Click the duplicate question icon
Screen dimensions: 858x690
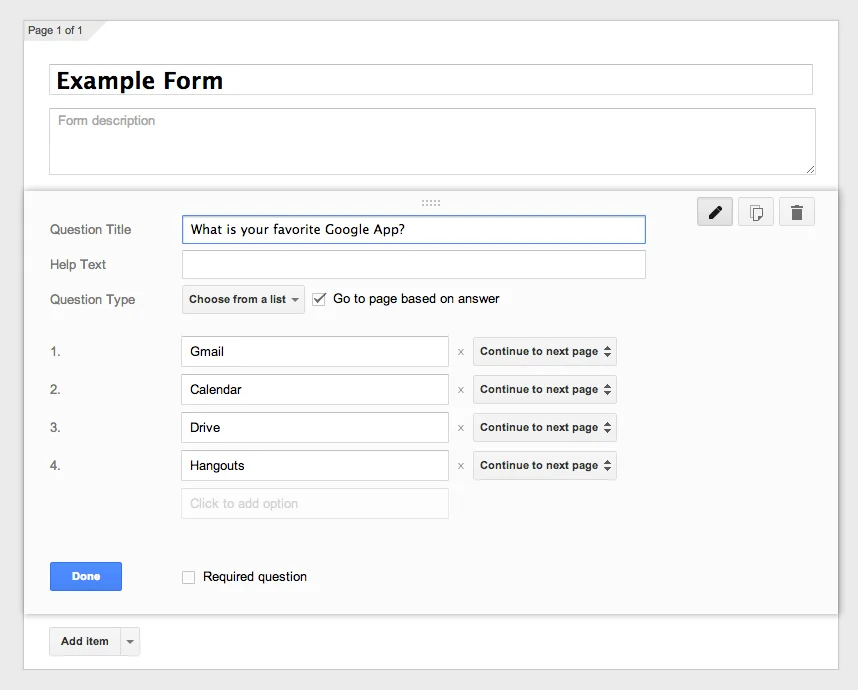[756, 212]
